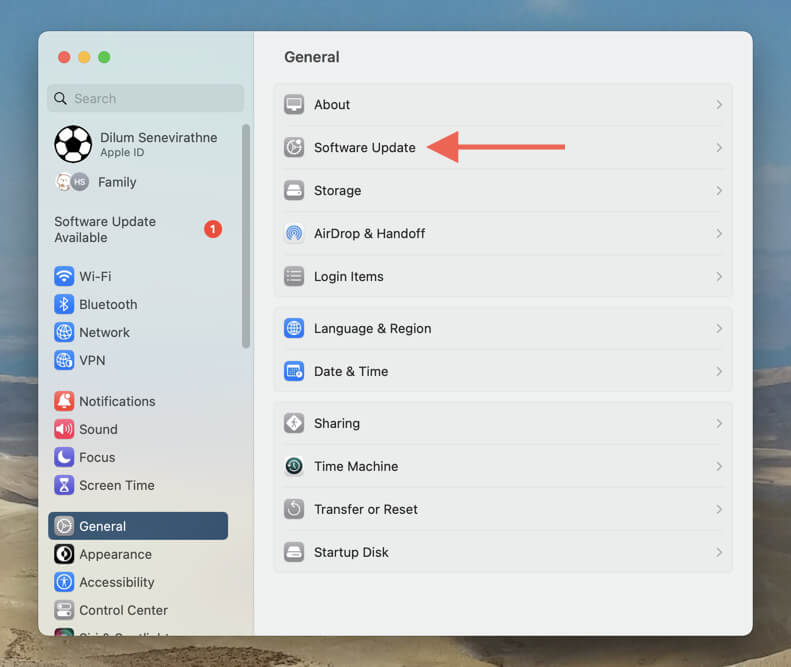Click the Login Items list icon
This screenshot has width=791, height=667.
tap(294, 276)
